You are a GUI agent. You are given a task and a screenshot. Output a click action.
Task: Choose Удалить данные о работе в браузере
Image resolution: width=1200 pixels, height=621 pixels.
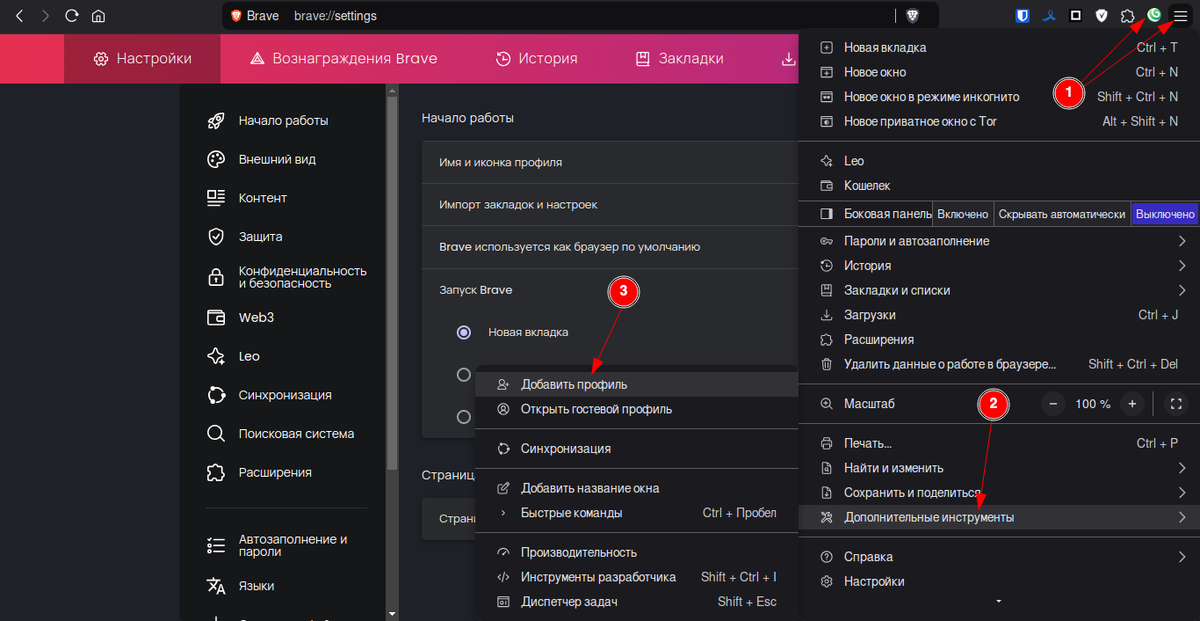pos(999,364)
